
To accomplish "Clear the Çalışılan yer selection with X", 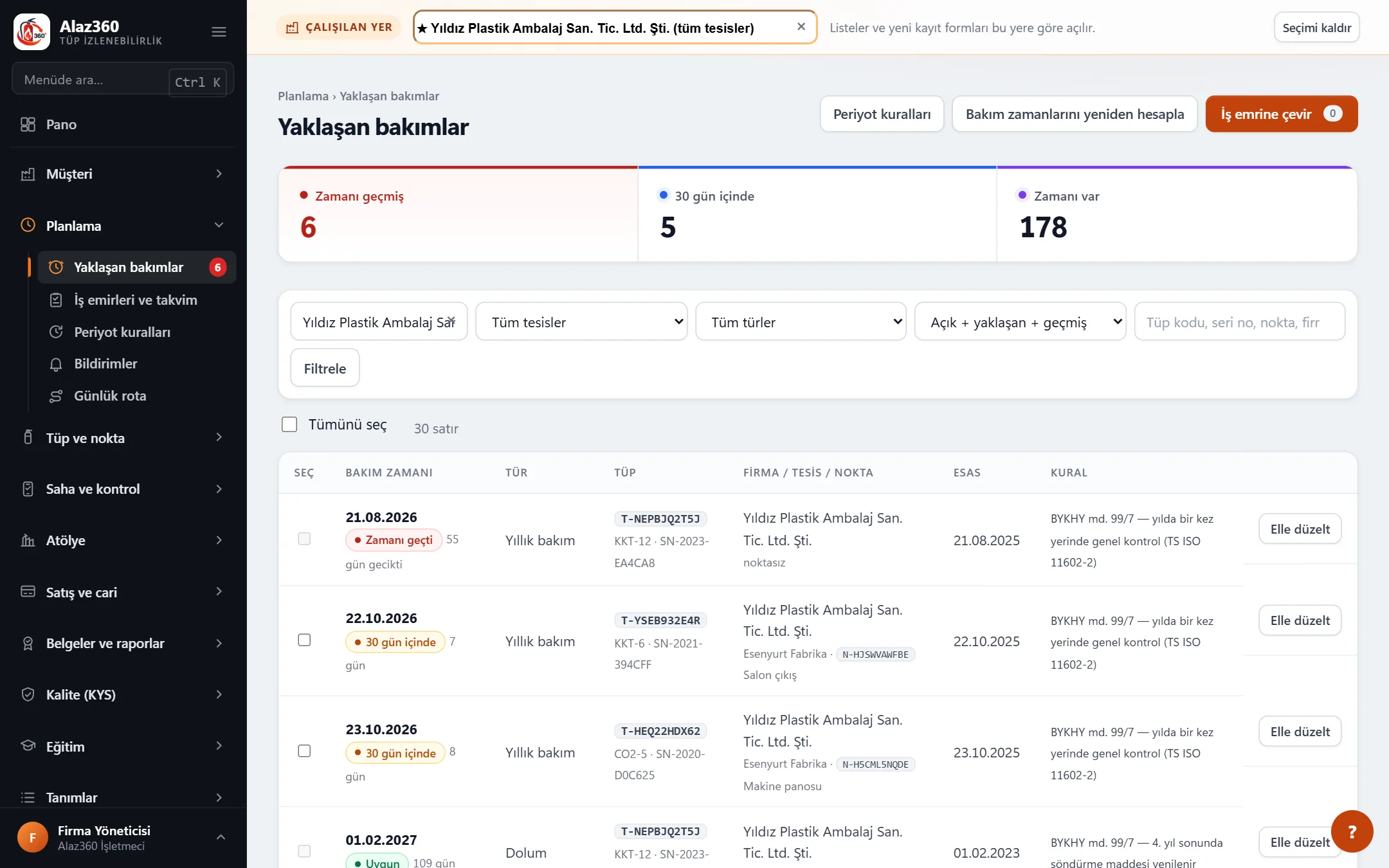I will [x=801, y=27].
